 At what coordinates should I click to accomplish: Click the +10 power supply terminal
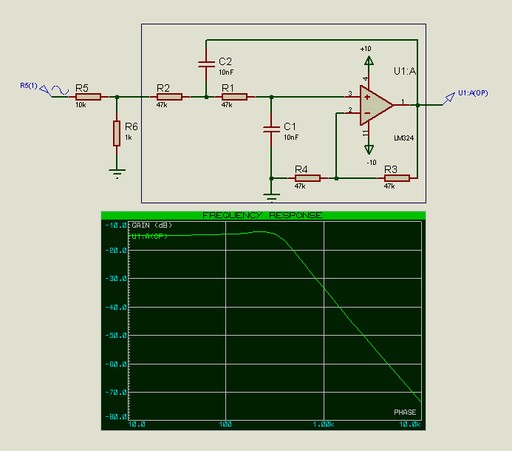(369, 61)
